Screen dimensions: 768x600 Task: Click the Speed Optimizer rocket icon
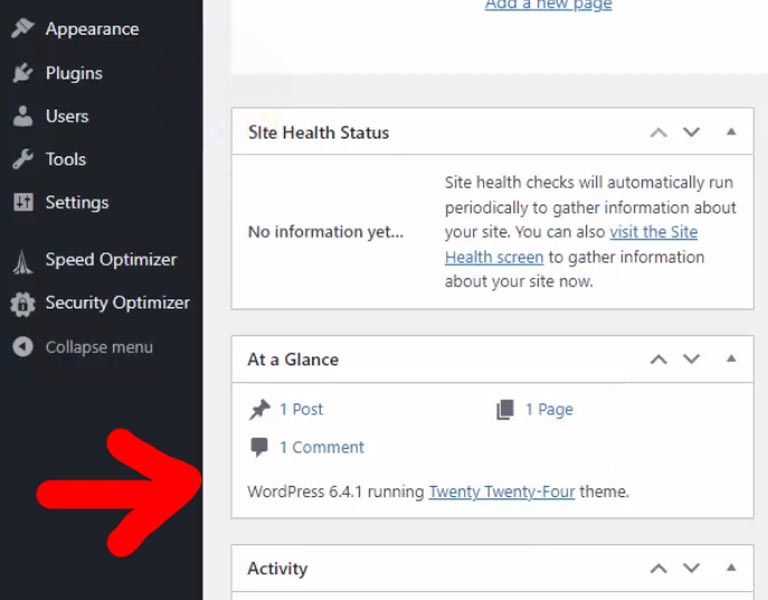[23, 261]
